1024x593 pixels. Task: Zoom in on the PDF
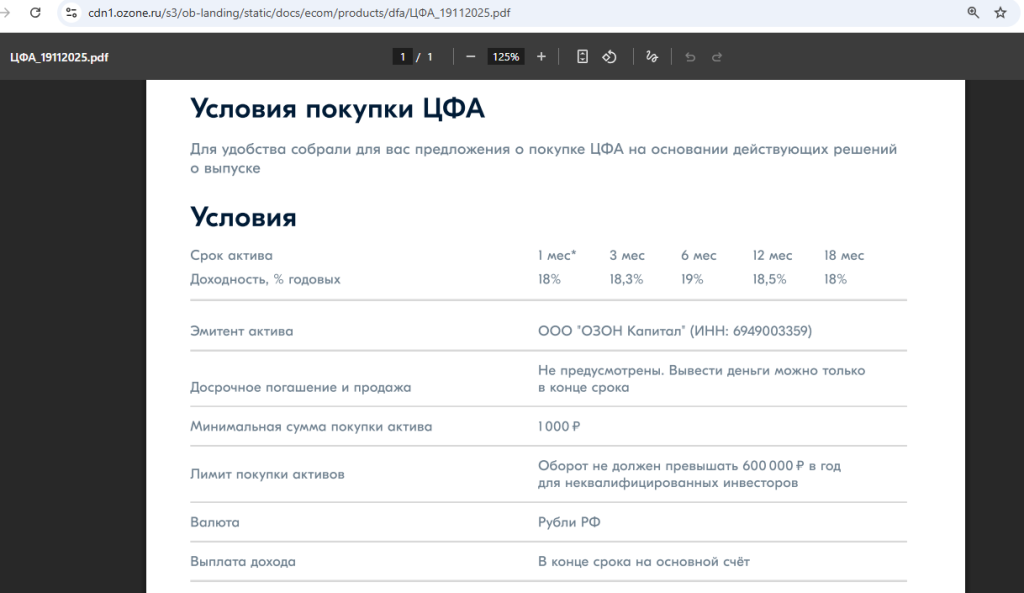click(541, 57)
